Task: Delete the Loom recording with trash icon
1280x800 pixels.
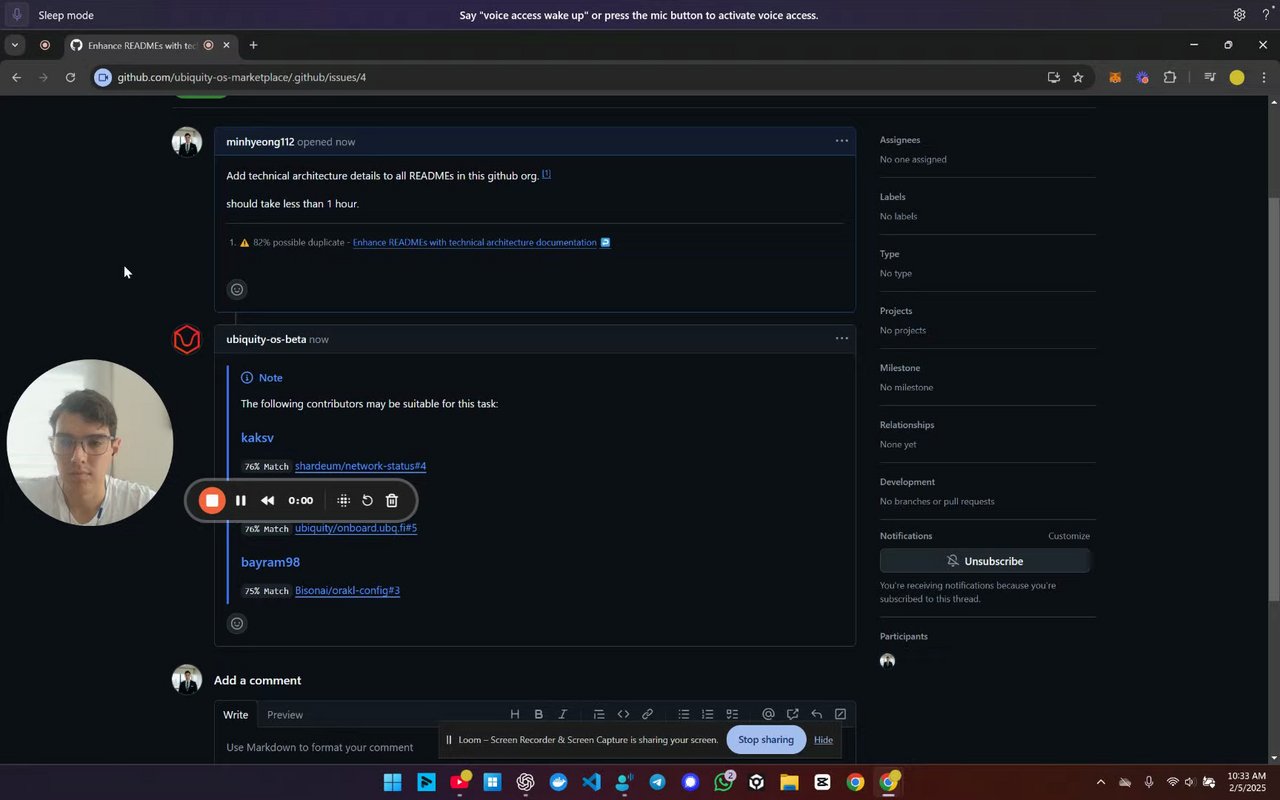Action: click(x=392, y=500)
